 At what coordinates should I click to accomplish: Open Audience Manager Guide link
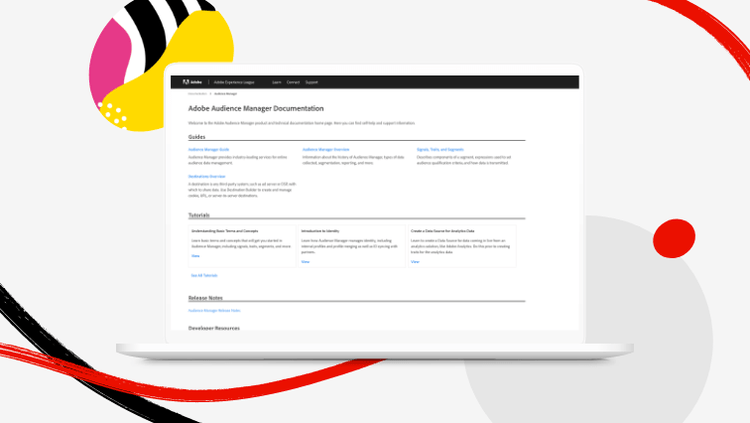[x=209, y=149]
